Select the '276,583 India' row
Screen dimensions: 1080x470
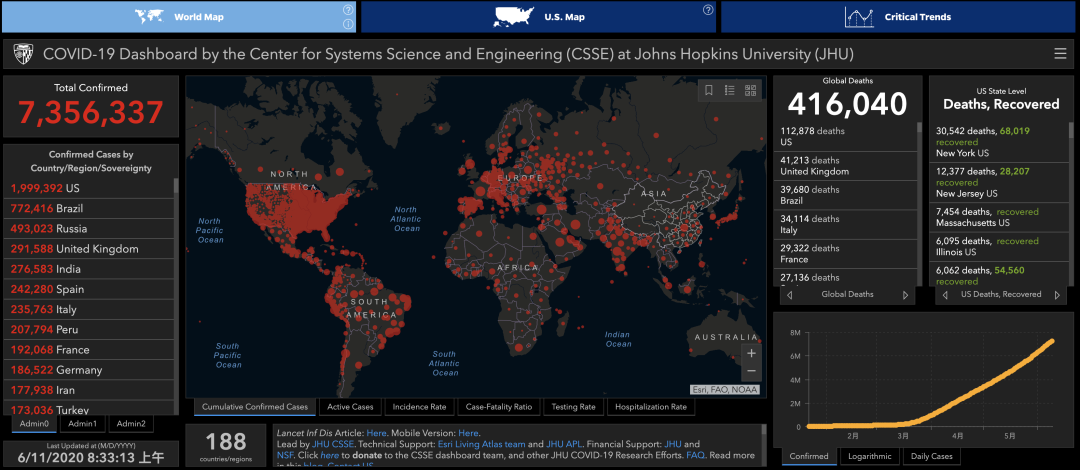pyautogui.click(x=90, y=269)
